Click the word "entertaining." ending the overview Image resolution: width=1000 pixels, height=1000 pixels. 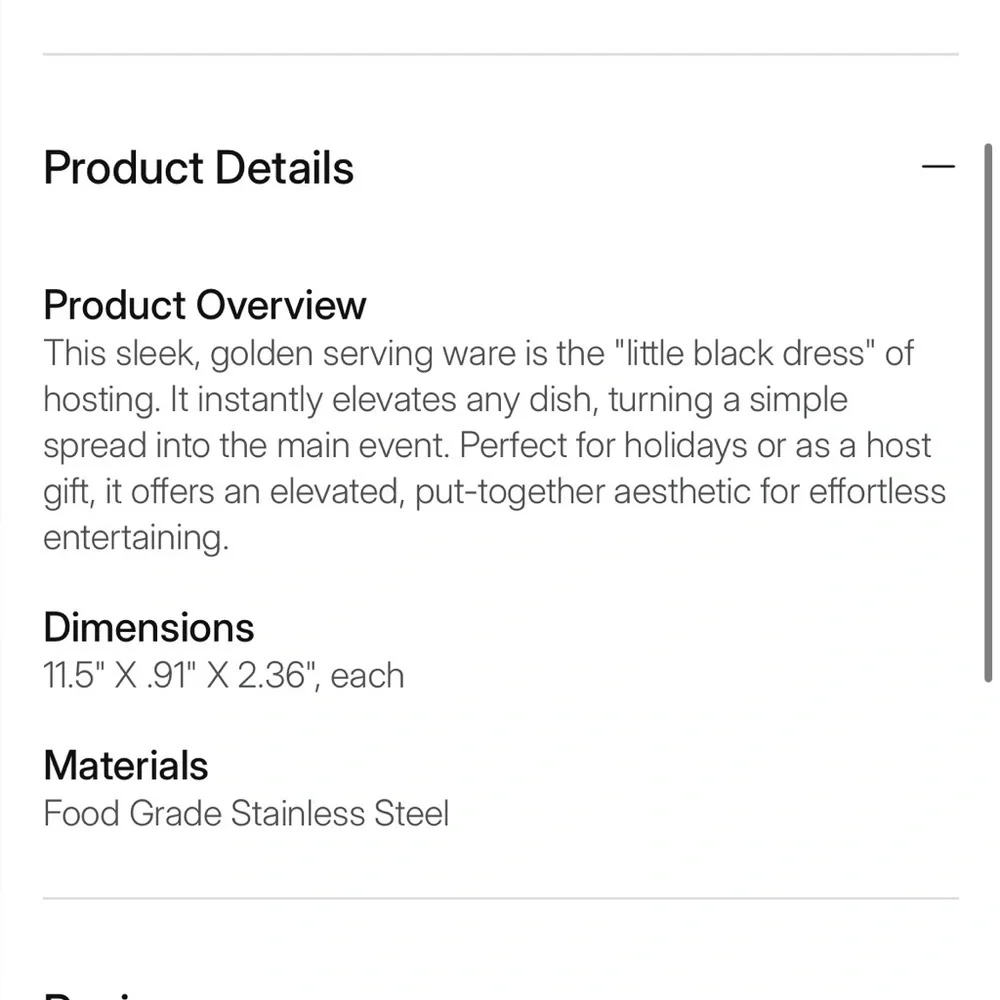[136, 538]
